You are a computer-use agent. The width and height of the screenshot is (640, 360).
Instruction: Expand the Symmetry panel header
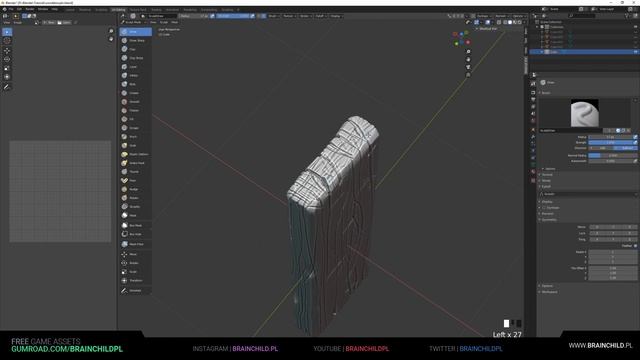pyautogui.click(x=549, y=220)
